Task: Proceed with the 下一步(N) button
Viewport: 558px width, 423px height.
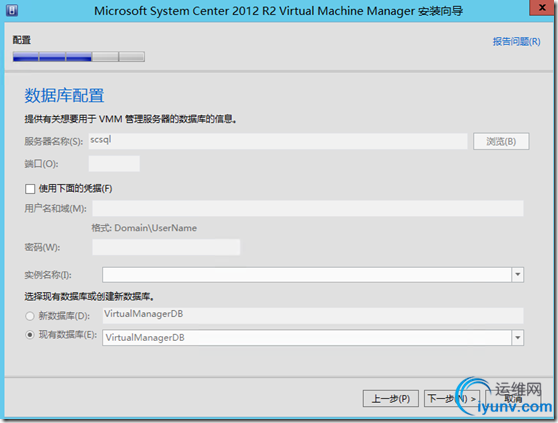Action: (x=452, y=398)
